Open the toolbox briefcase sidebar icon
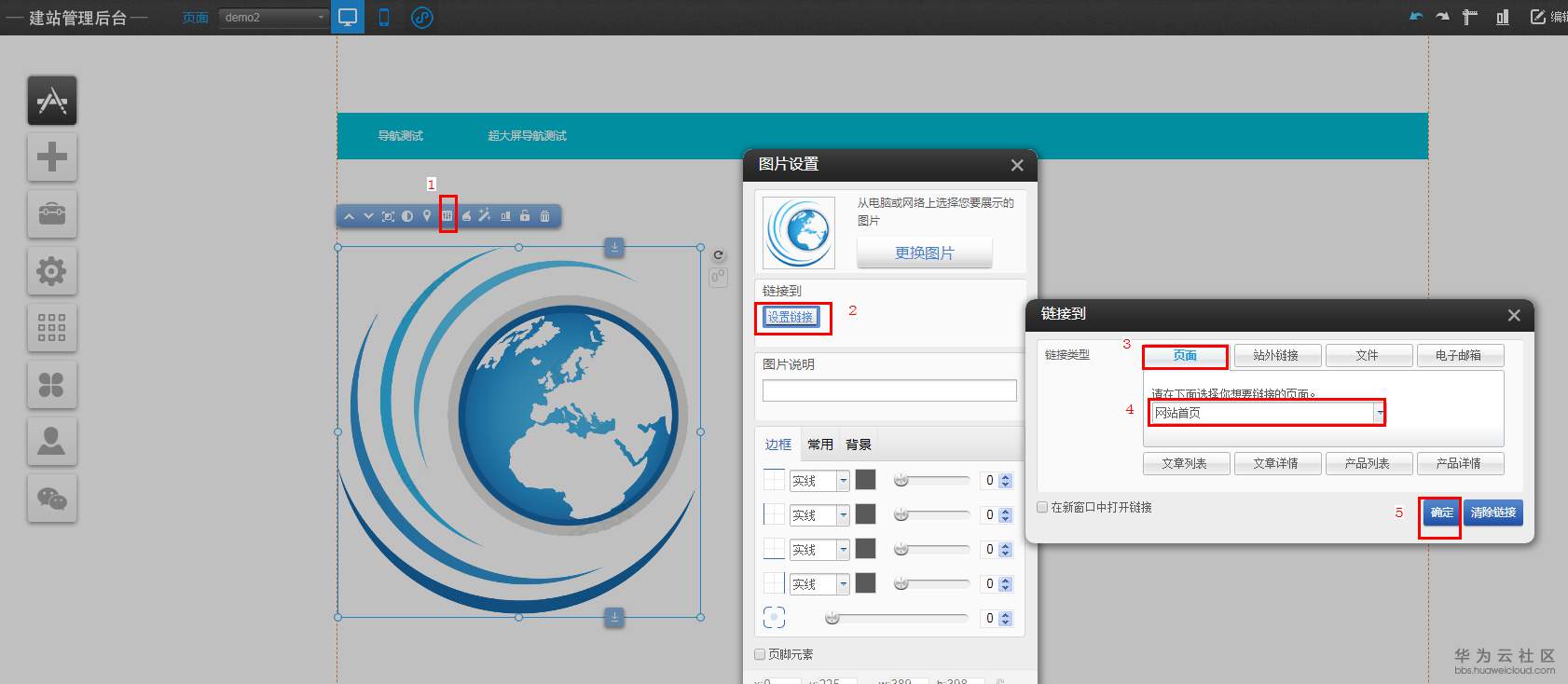The height and width of the screenshot is (684, 1568). pos(52,213)
